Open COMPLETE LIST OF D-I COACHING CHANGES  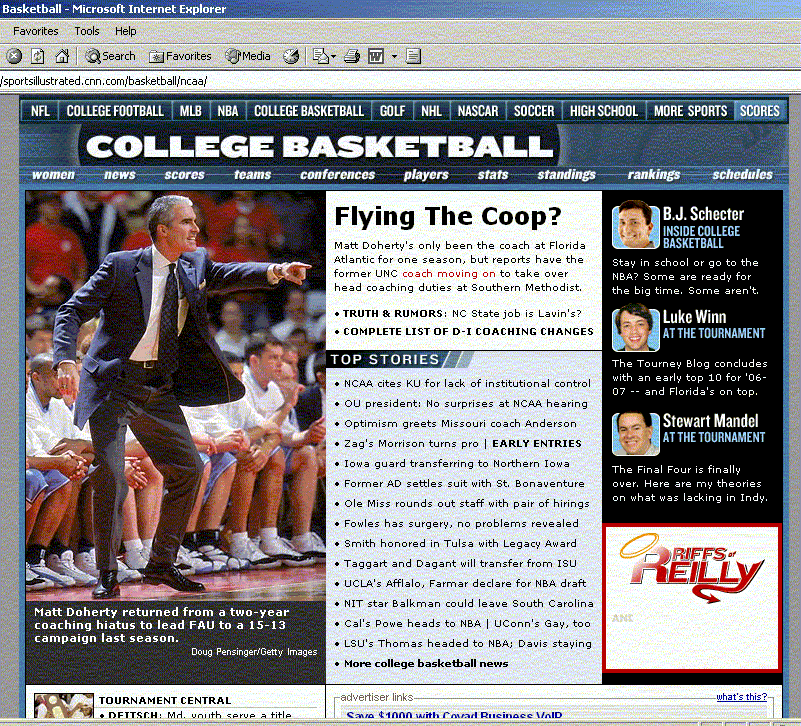468,332
